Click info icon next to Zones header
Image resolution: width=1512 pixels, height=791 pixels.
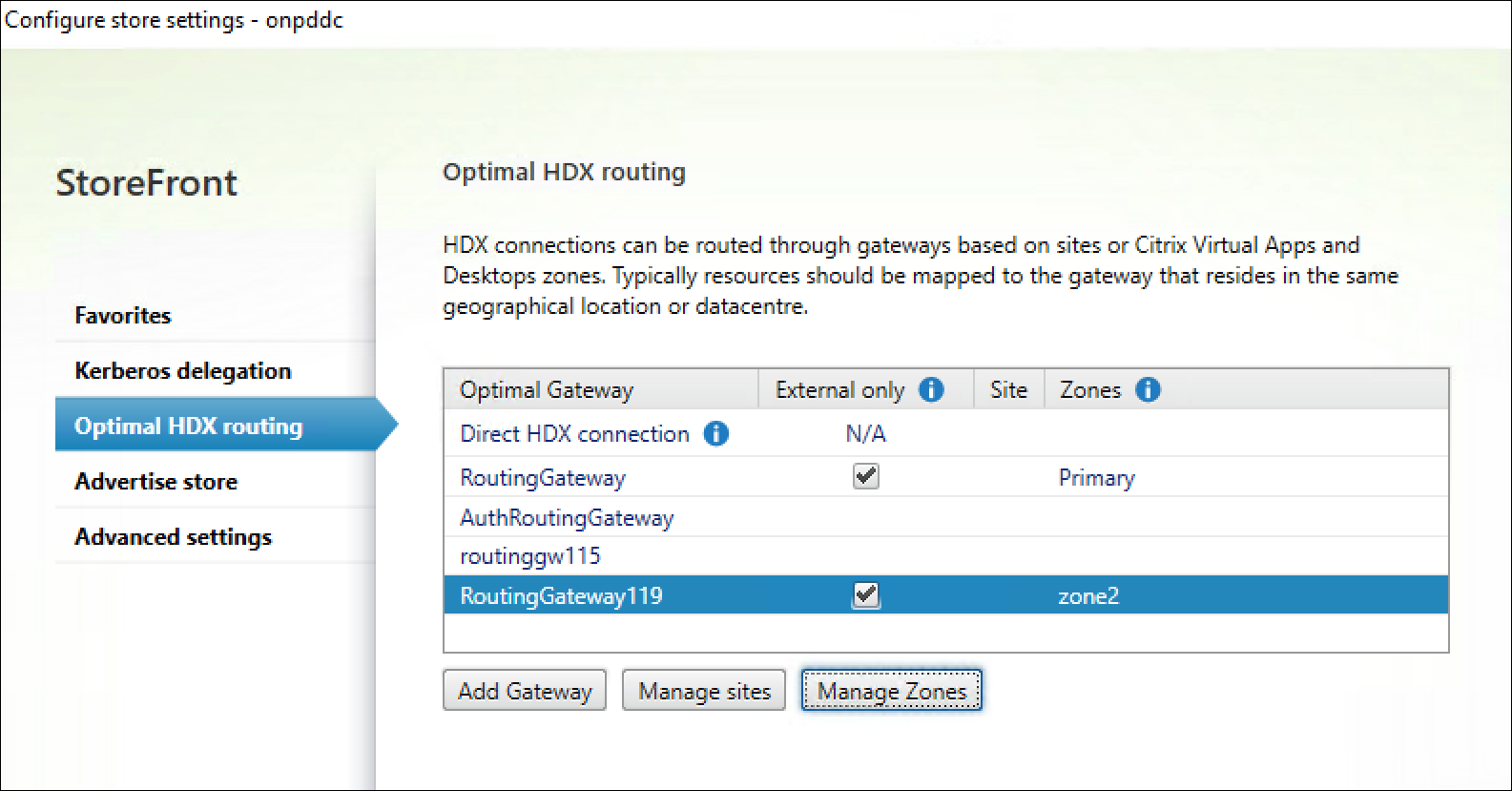1148,389
